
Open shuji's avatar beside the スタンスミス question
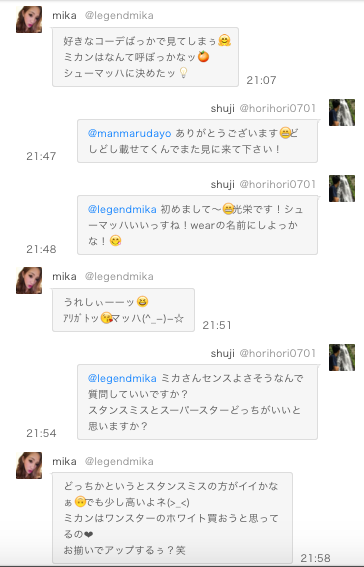342,358
